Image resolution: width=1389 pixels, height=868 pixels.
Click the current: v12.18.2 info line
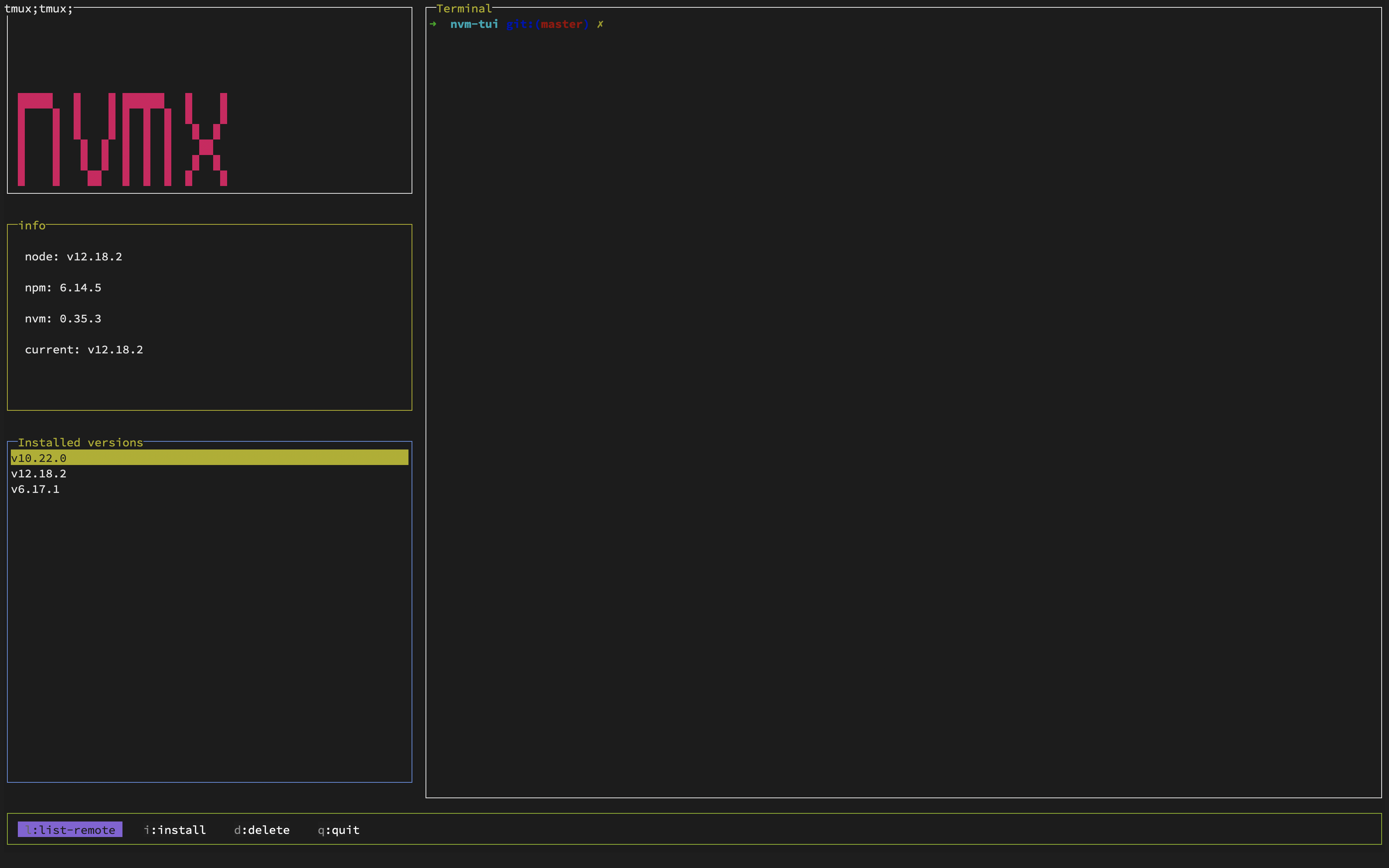[x=84, y=350]
